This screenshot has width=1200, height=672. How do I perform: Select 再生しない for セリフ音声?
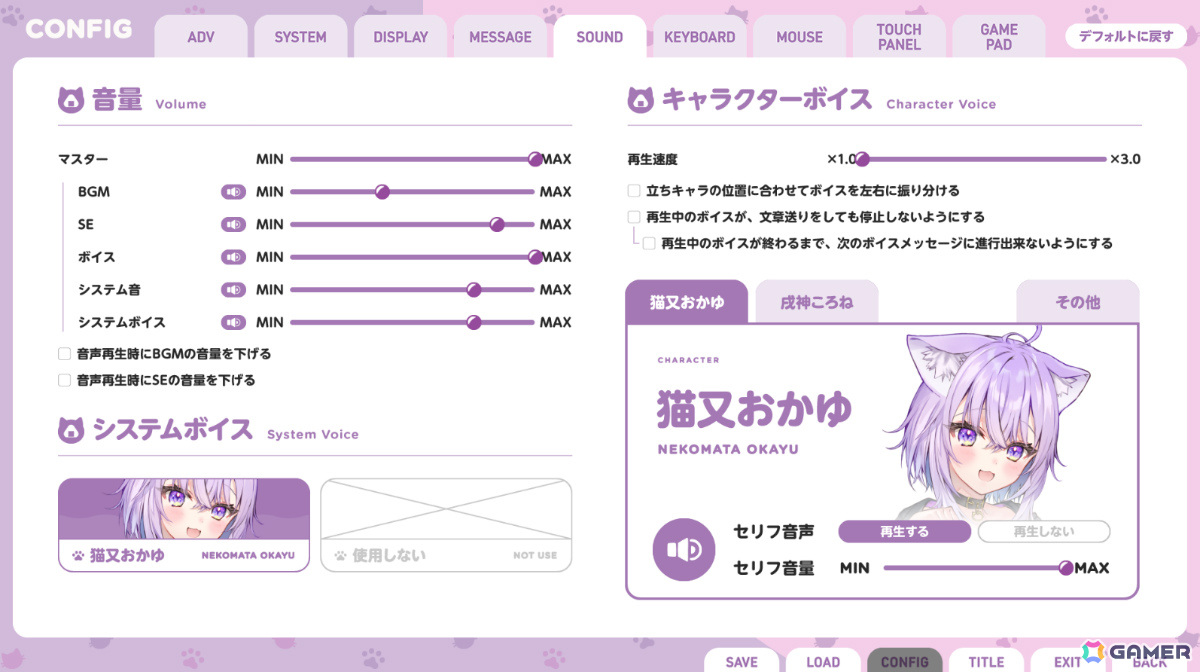pos(1044,532)
